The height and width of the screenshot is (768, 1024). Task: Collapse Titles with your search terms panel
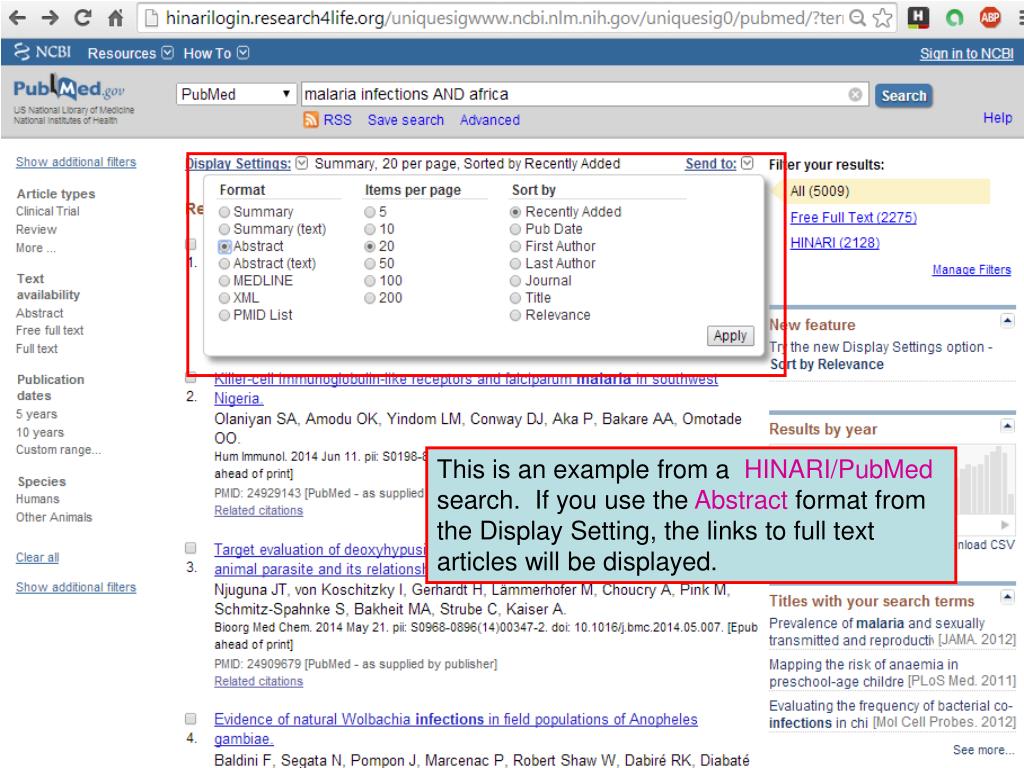[x=1007, y=597]
